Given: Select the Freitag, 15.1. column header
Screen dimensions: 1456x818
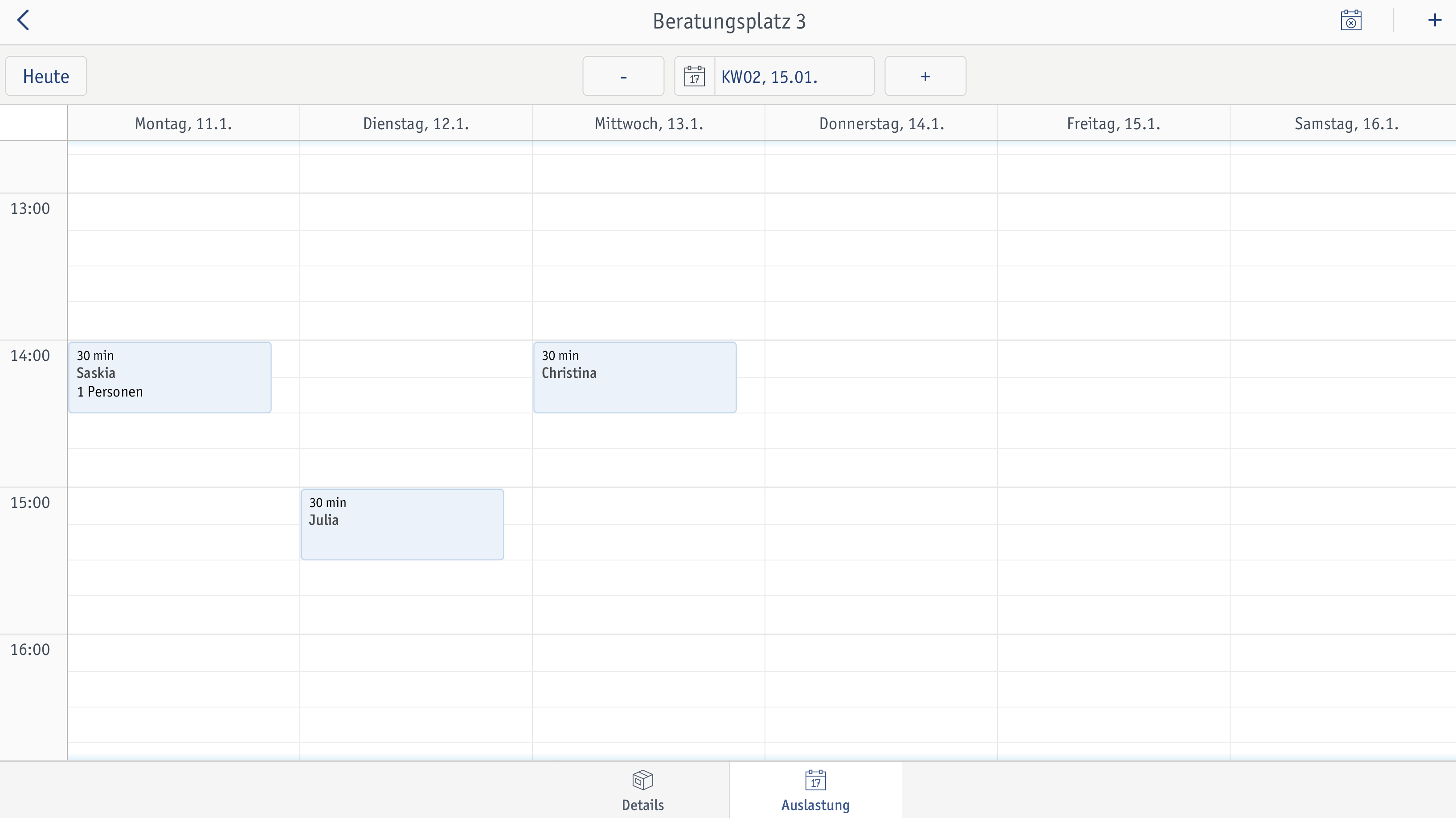Looking at the screenshot, I should point(1113,123).
